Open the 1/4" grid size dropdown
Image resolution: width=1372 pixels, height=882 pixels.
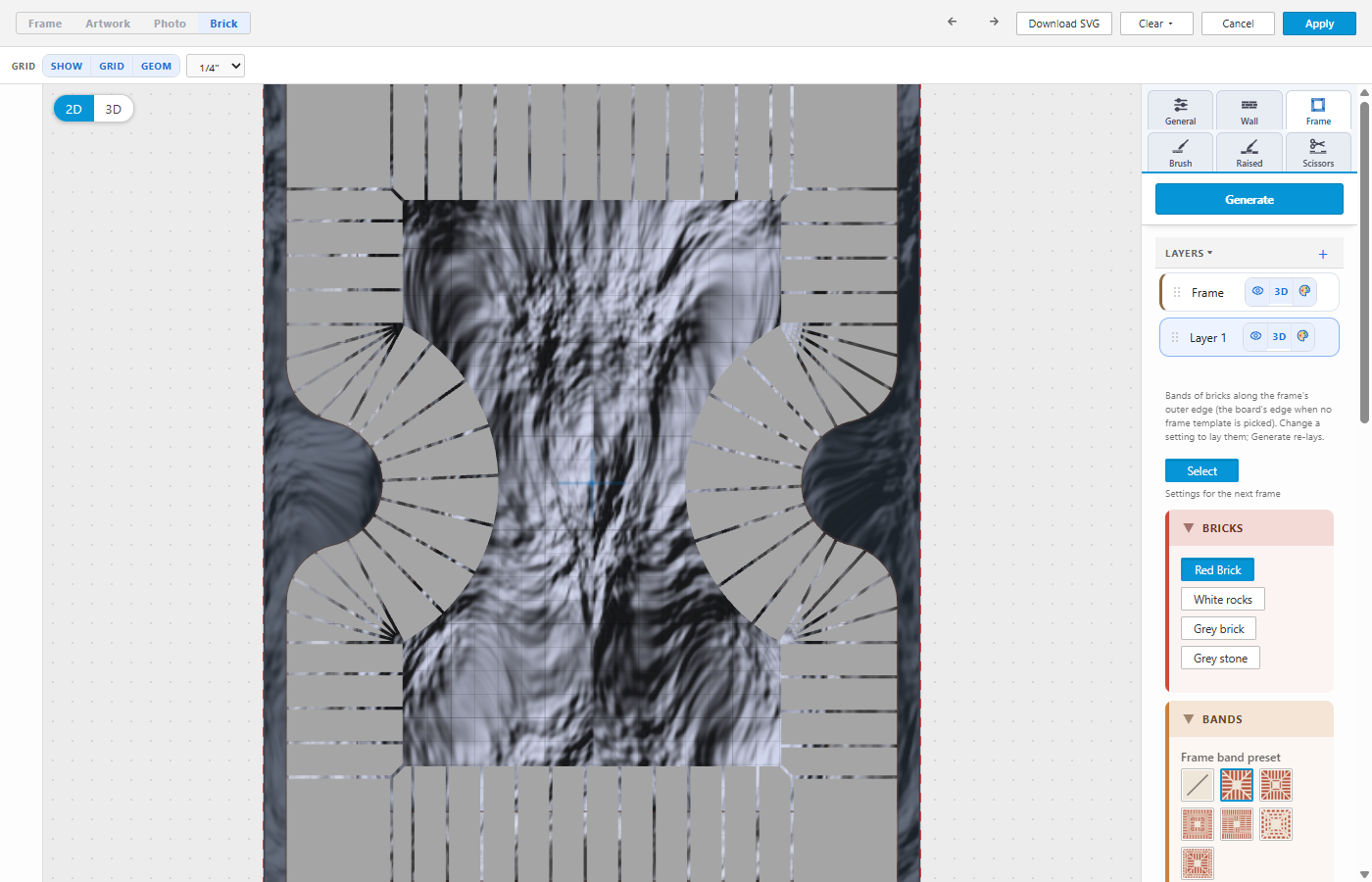coord(216,67)
